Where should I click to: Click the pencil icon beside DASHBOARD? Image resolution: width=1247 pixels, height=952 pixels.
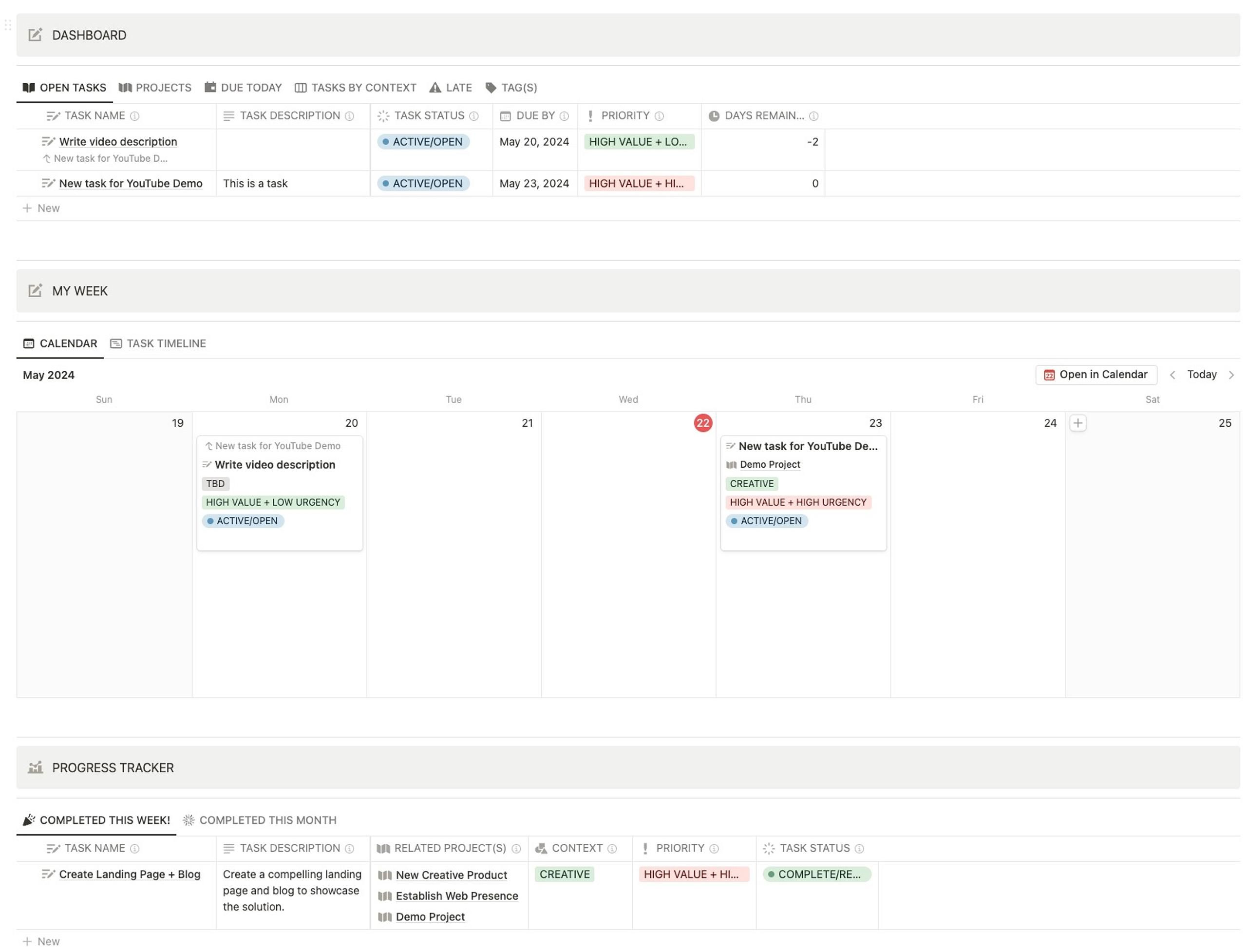pyautogui.click(x=35, y=35)
